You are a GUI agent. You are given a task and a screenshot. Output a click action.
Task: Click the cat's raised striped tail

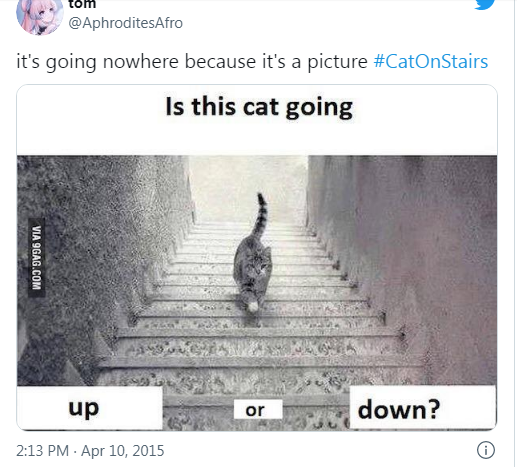[x=261, y=216]
